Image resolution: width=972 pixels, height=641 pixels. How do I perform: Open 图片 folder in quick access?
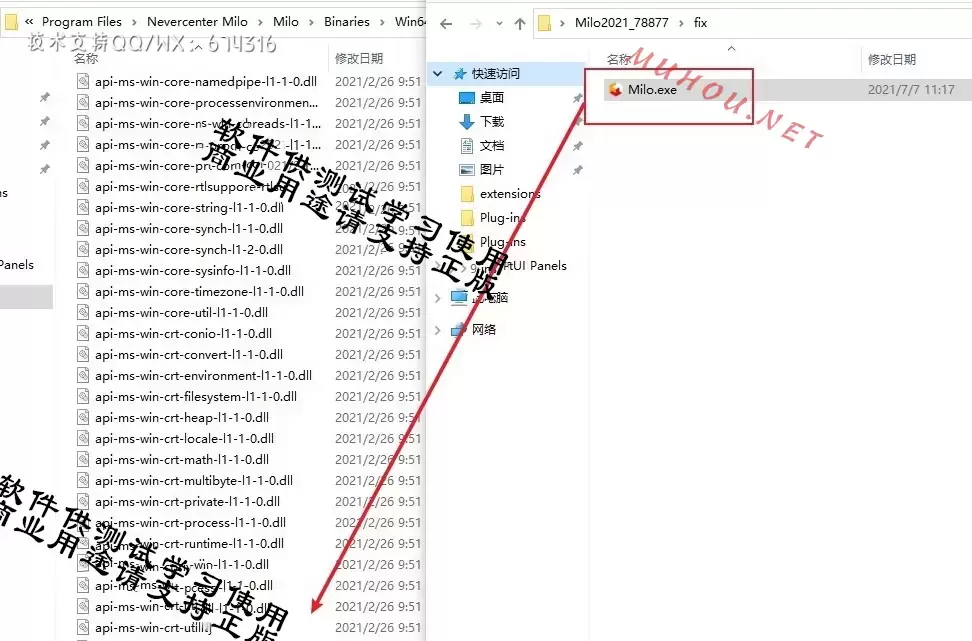[492, 170]
